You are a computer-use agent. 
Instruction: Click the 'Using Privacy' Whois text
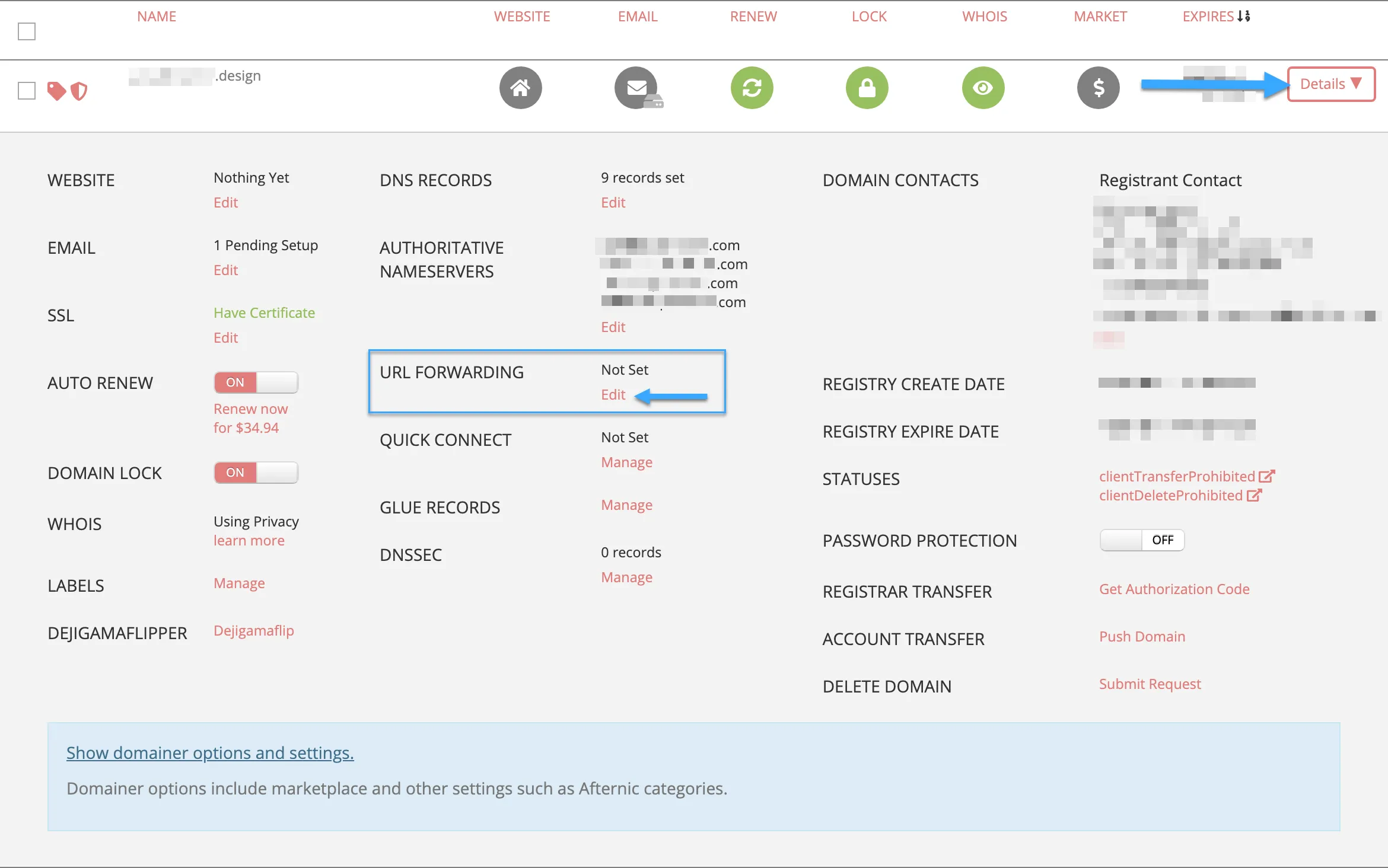(x=256, y=521)
